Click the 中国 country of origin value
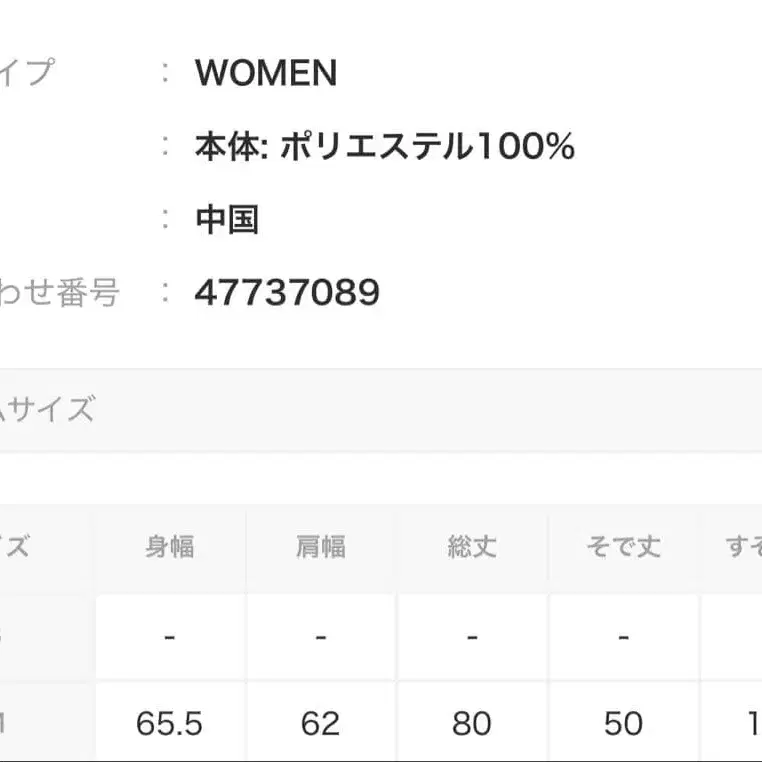 coord(227,219)
